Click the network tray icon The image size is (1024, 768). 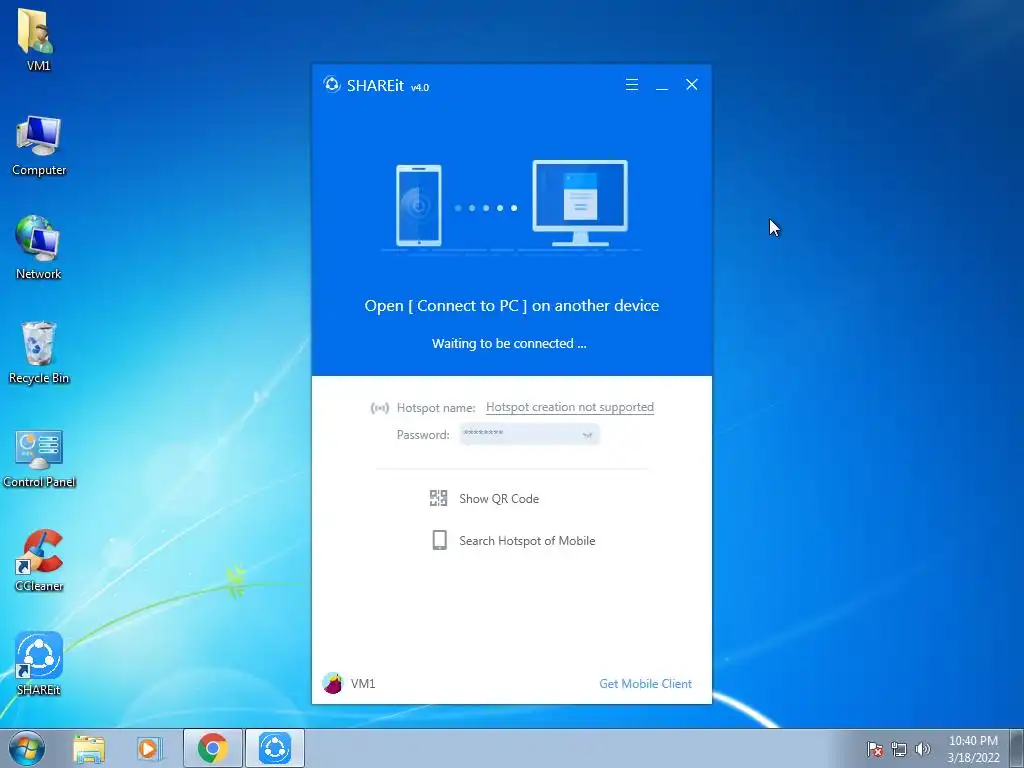coord(899,749)
